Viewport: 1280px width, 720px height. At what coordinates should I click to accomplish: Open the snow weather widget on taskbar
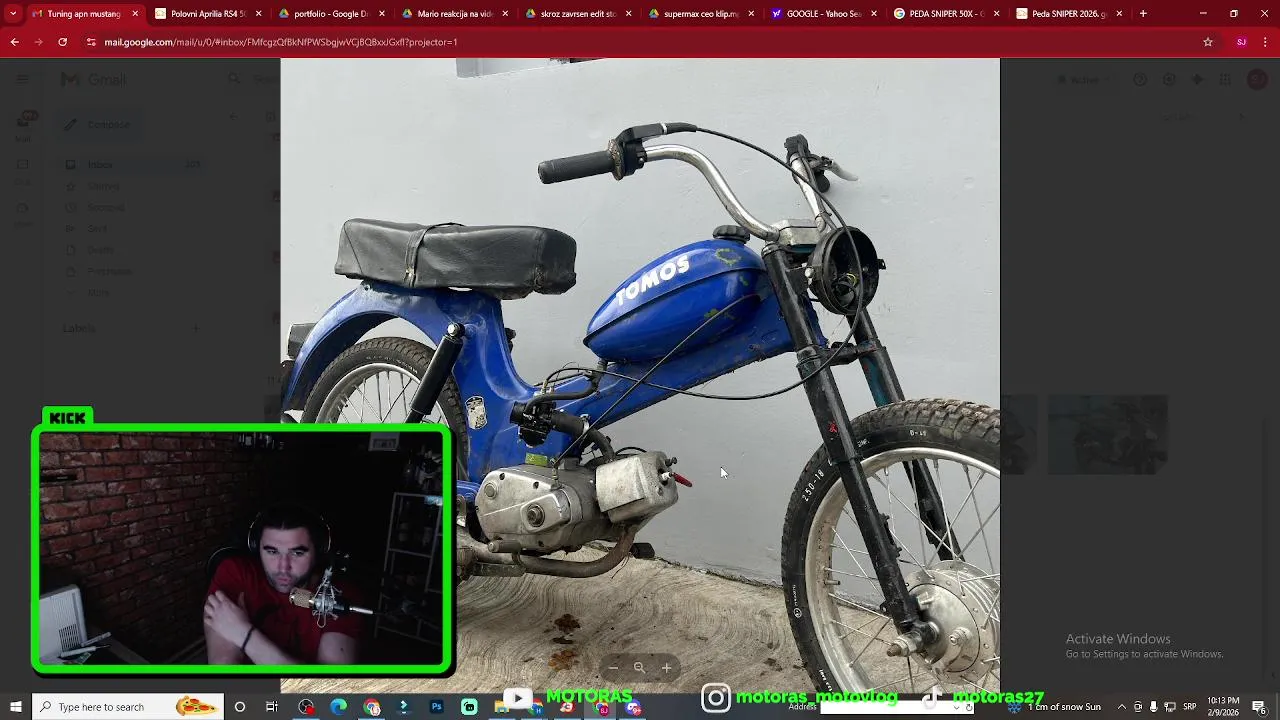[1056, 707]
